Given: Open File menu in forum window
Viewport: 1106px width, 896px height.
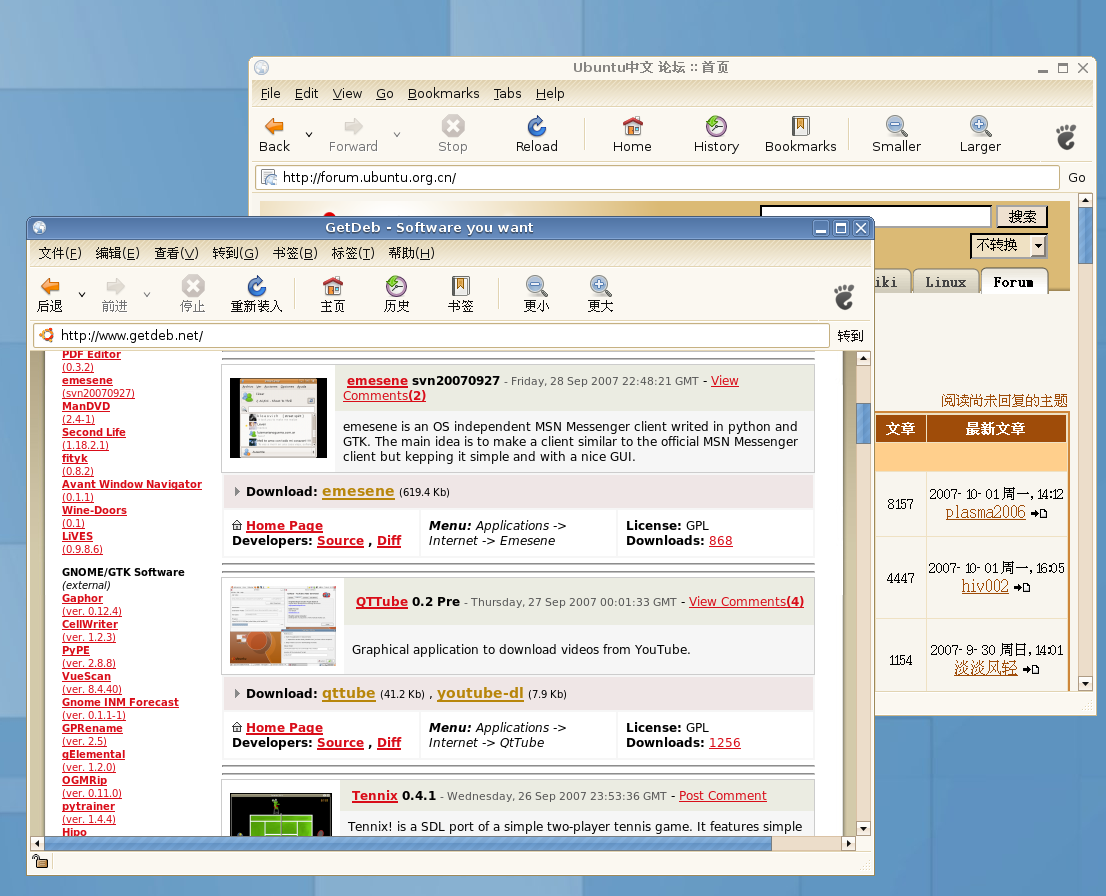Looking at the screenshot, I should click(x=270, y=93).
